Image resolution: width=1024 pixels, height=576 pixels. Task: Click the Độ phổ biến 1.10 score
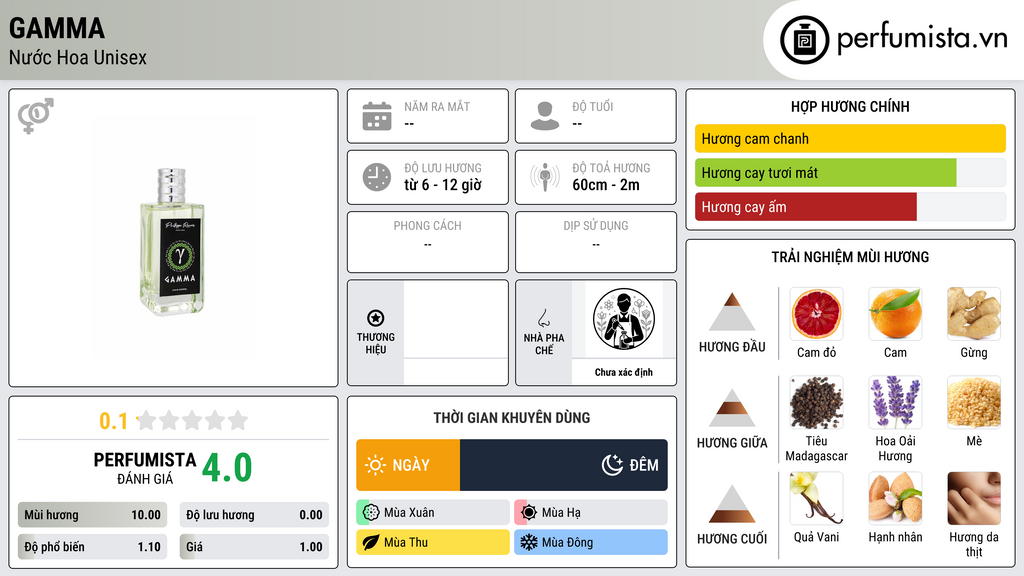point(93,547)
